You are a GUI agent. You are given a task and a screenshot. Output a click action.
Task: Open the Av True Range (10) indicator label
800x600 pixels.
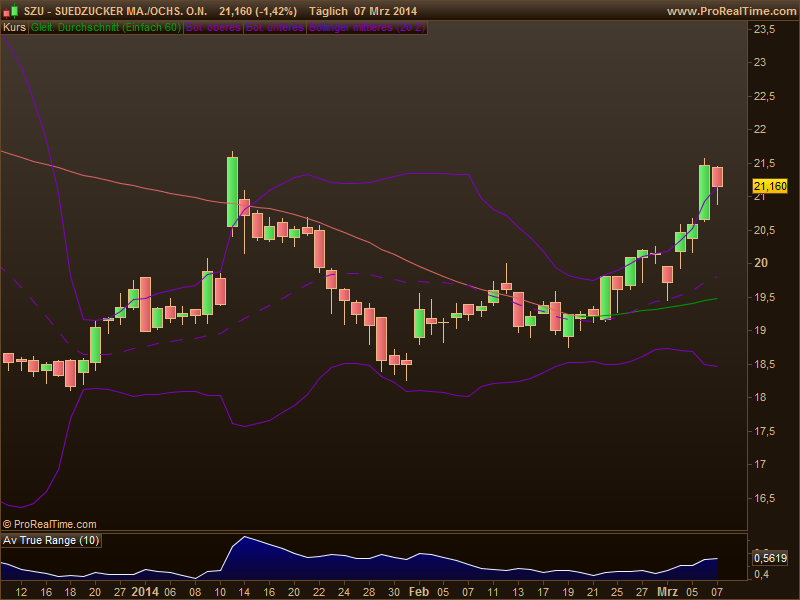click(x=51, y=540)
